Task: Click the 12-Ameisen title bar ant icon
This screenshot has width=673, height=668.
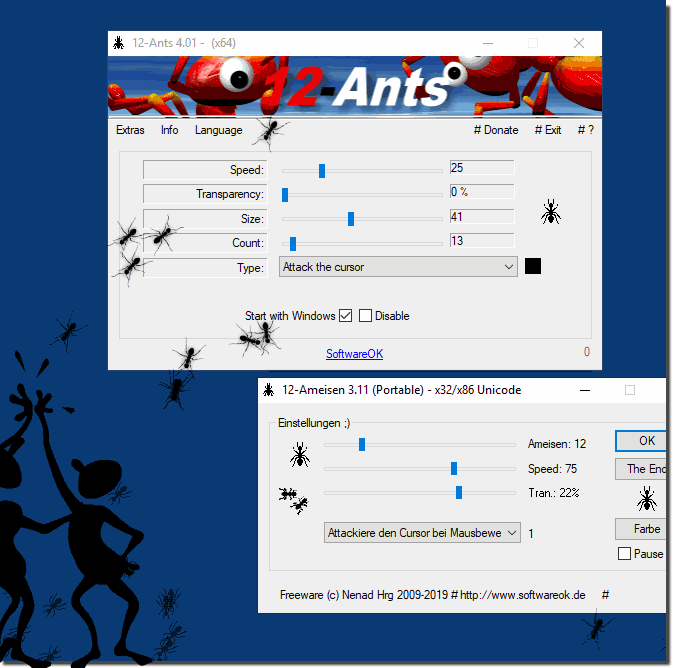Action: [x=269, y=390]
